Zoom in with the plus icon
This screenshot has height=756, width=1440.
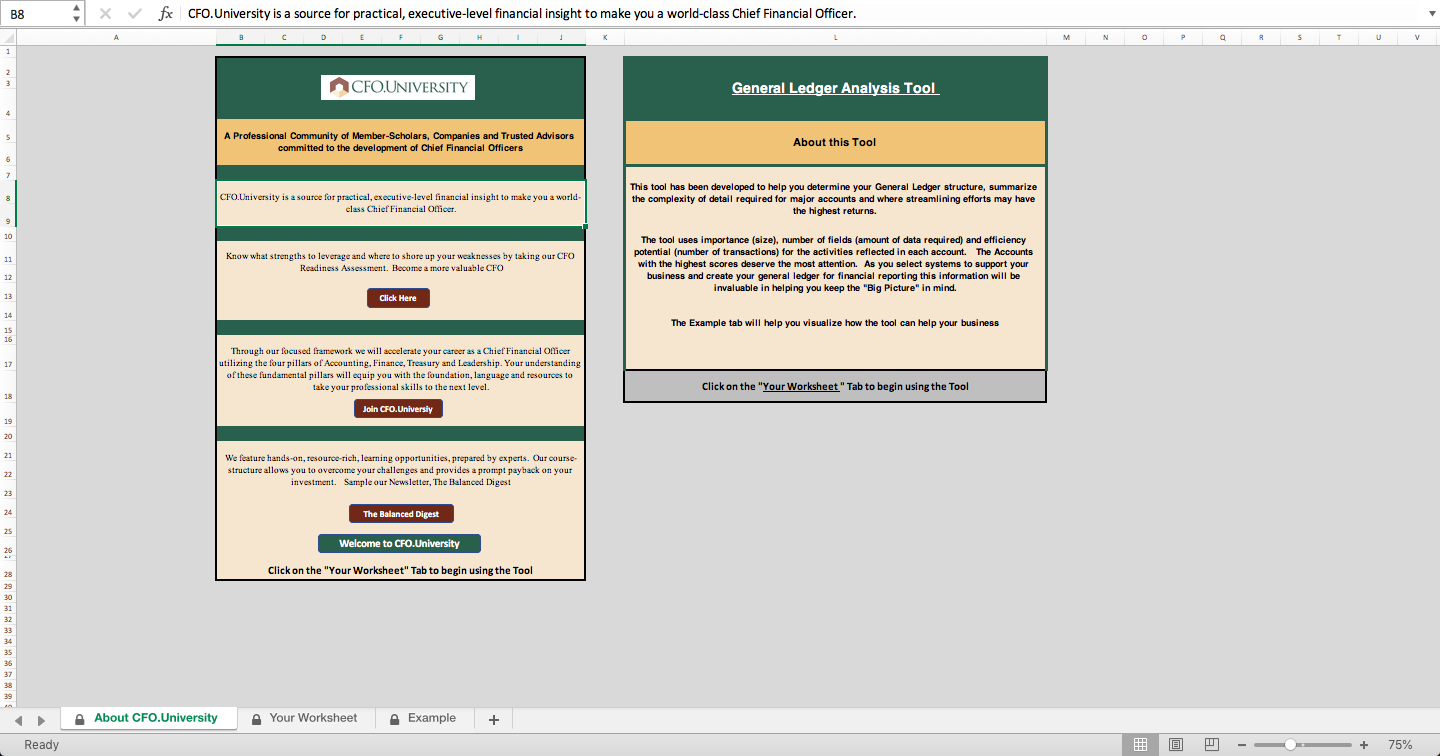click(x=1364, y=745)
